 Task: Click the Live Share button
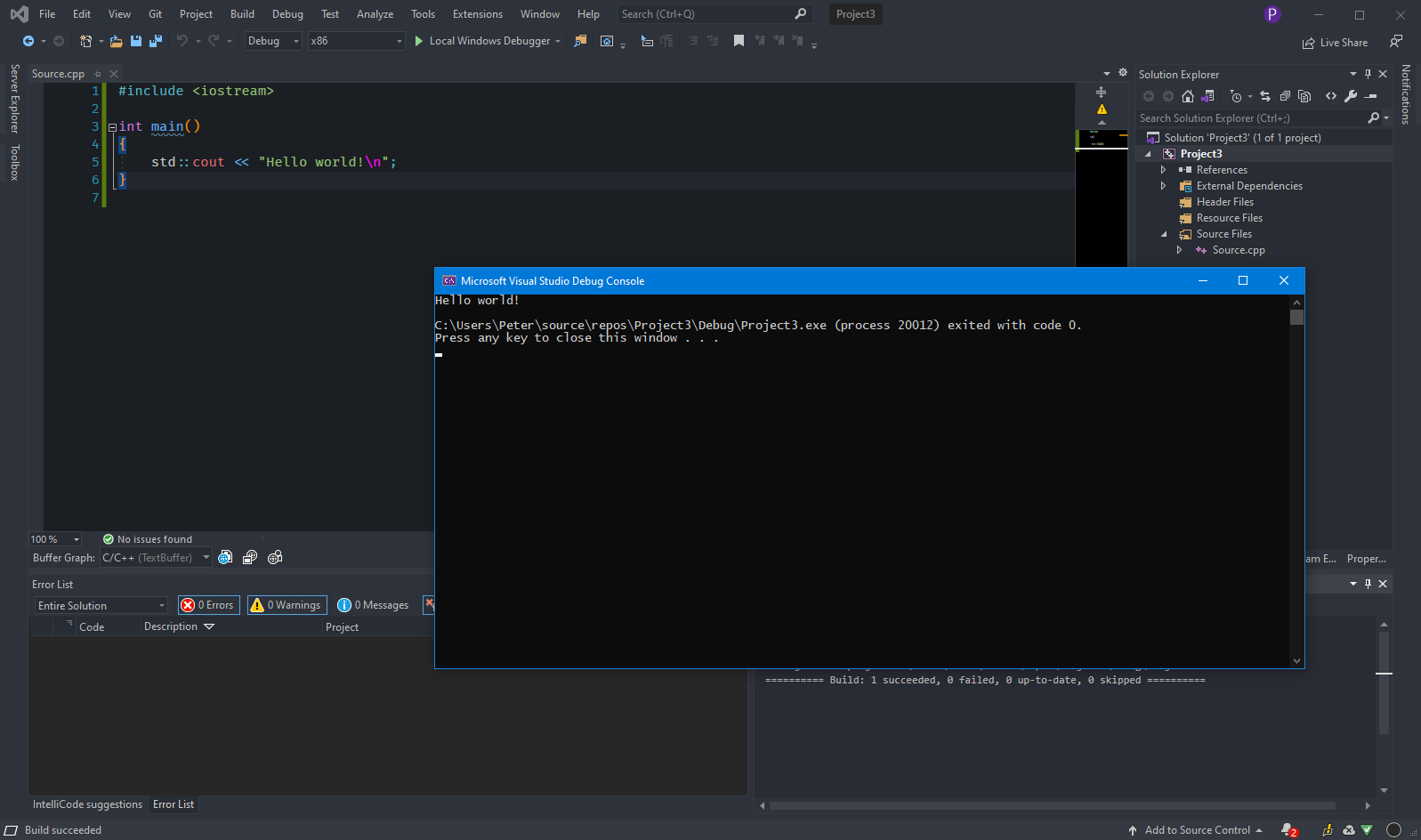(x=1335, y=43)
